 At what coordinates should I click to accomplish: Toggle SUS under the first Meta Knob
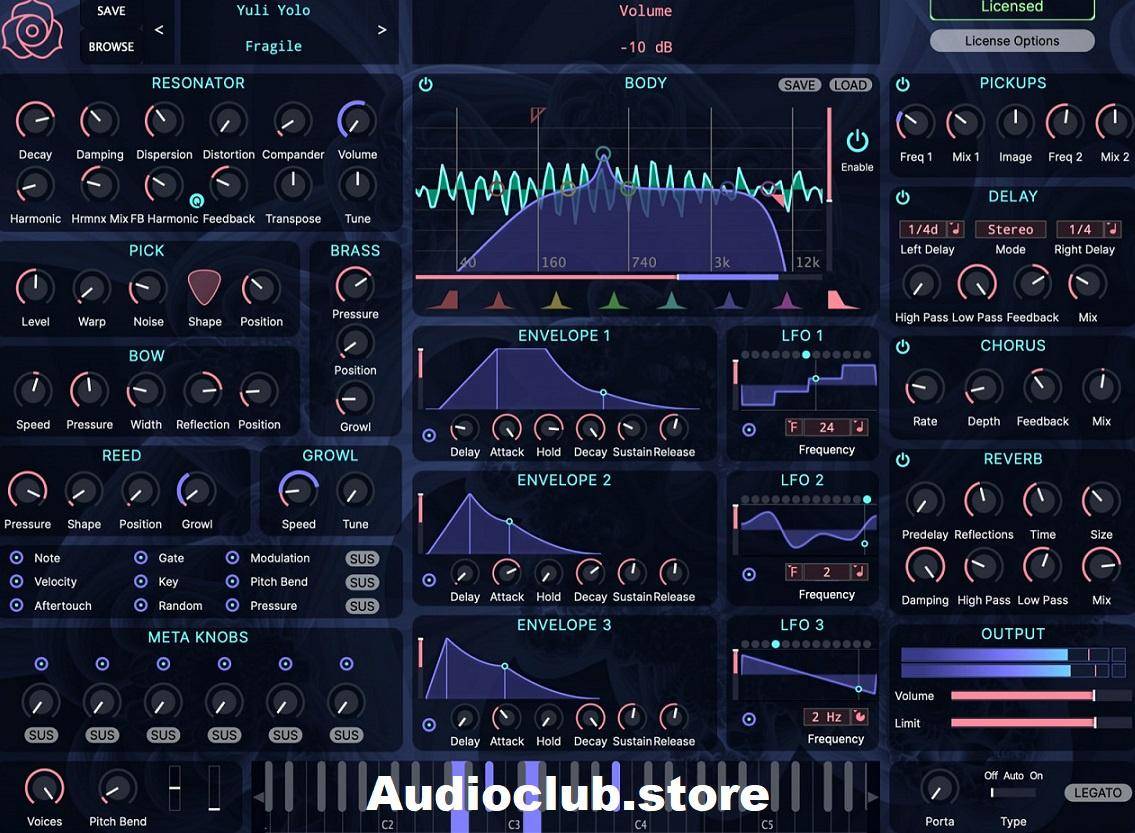41,735
